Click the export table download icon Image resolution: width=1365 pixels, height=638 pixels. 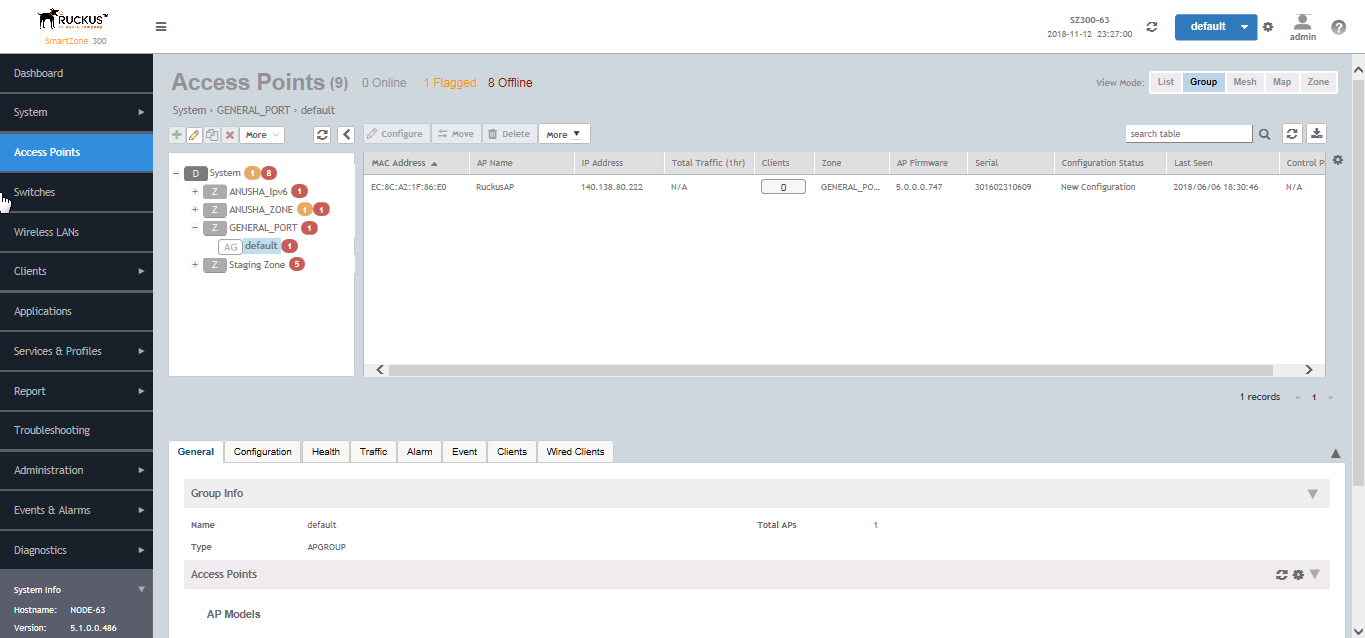1317,134
